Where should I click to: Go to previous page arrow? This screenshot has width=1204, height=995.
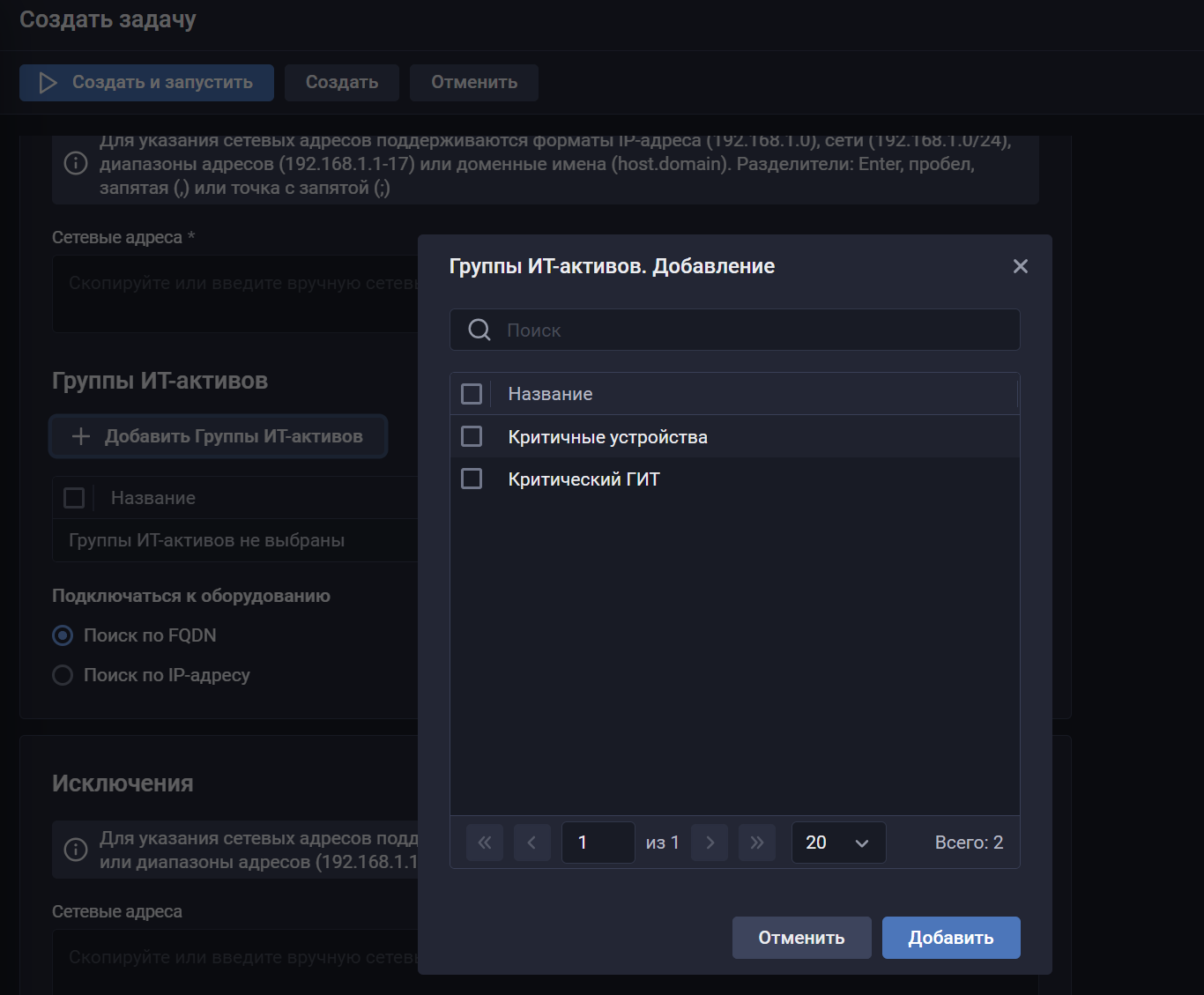(531, 843)
